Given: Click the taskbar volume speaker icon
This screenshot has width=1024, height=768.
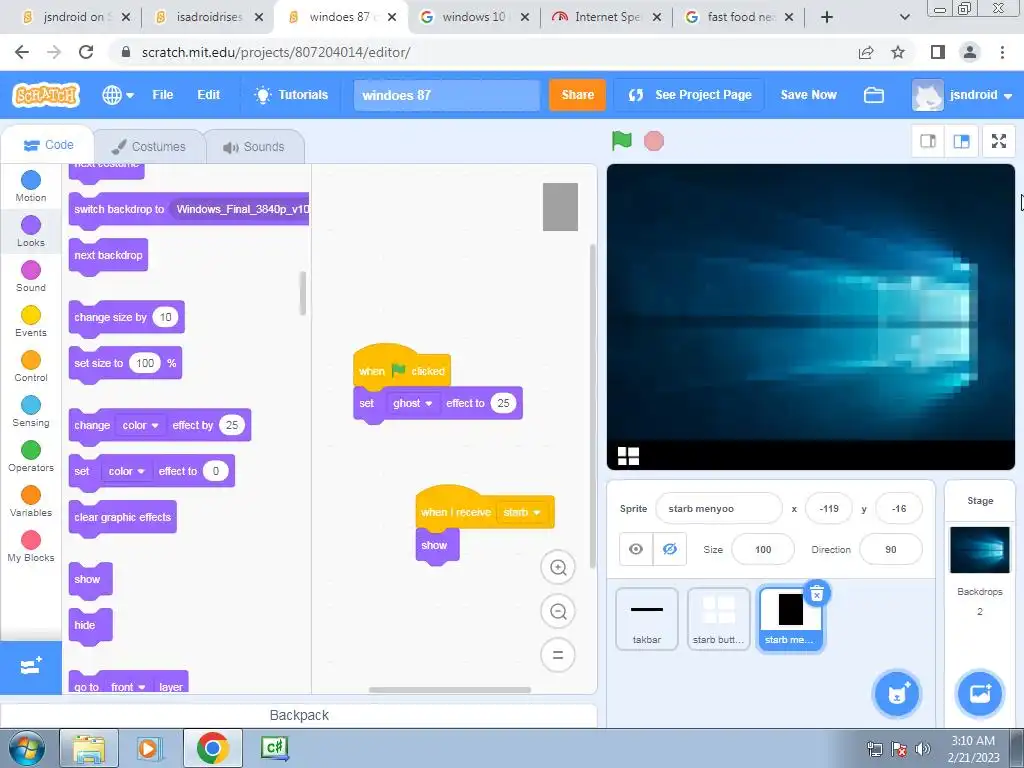Looking at the screenshot, I should pyautogui.click(x=922, y=749).
